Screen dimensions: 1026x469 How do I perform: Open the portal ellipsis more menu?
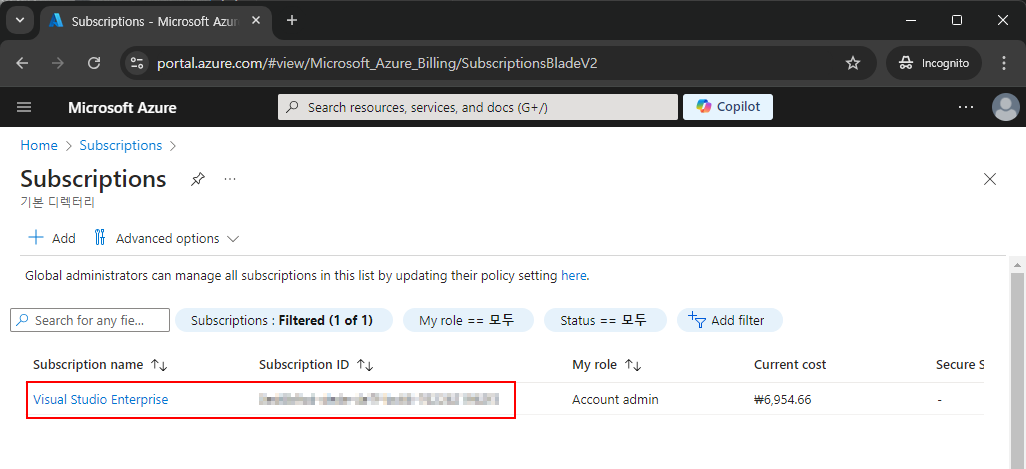coord(966,107)
